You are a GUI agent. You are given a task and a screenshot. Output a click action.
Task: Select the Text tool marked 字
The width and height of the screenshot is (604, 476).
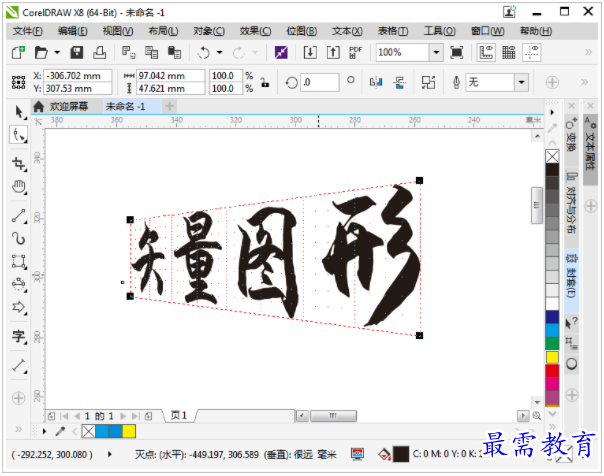pos(18,336)
